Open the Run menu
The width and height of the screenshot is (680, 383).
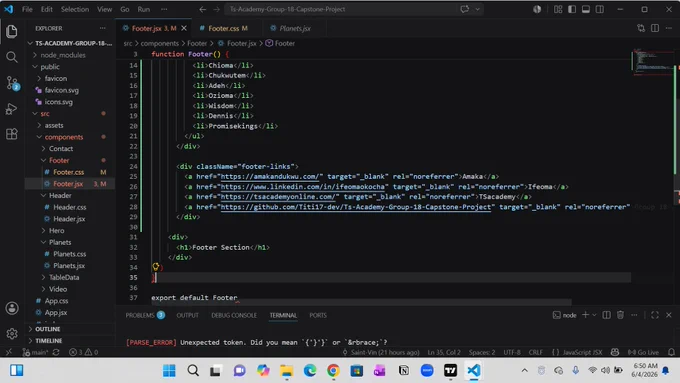pyautogui.click(x=144, y=9)
